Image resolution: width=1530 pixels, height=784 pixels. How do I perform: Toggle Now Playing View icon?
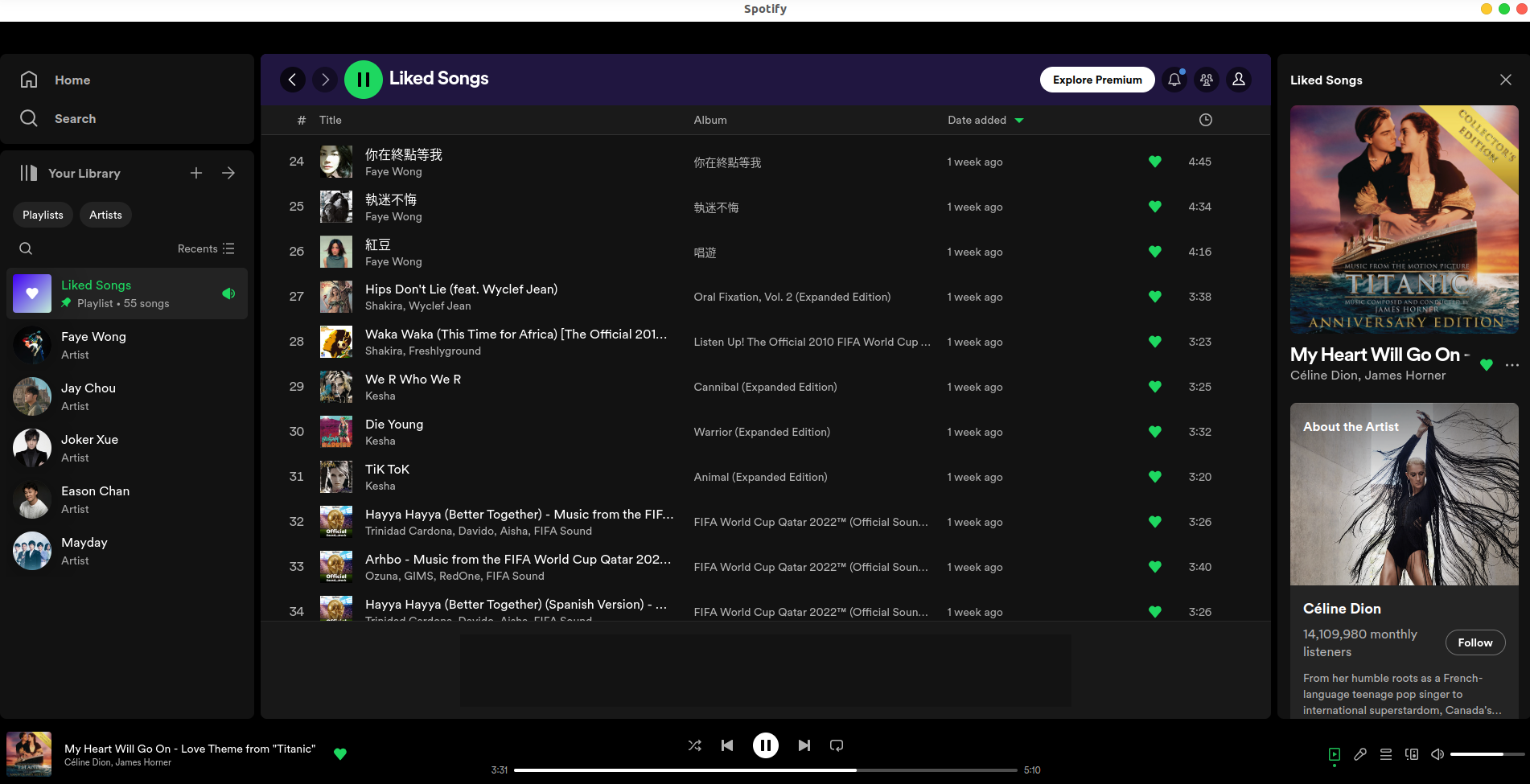(x=1335, y=754)
